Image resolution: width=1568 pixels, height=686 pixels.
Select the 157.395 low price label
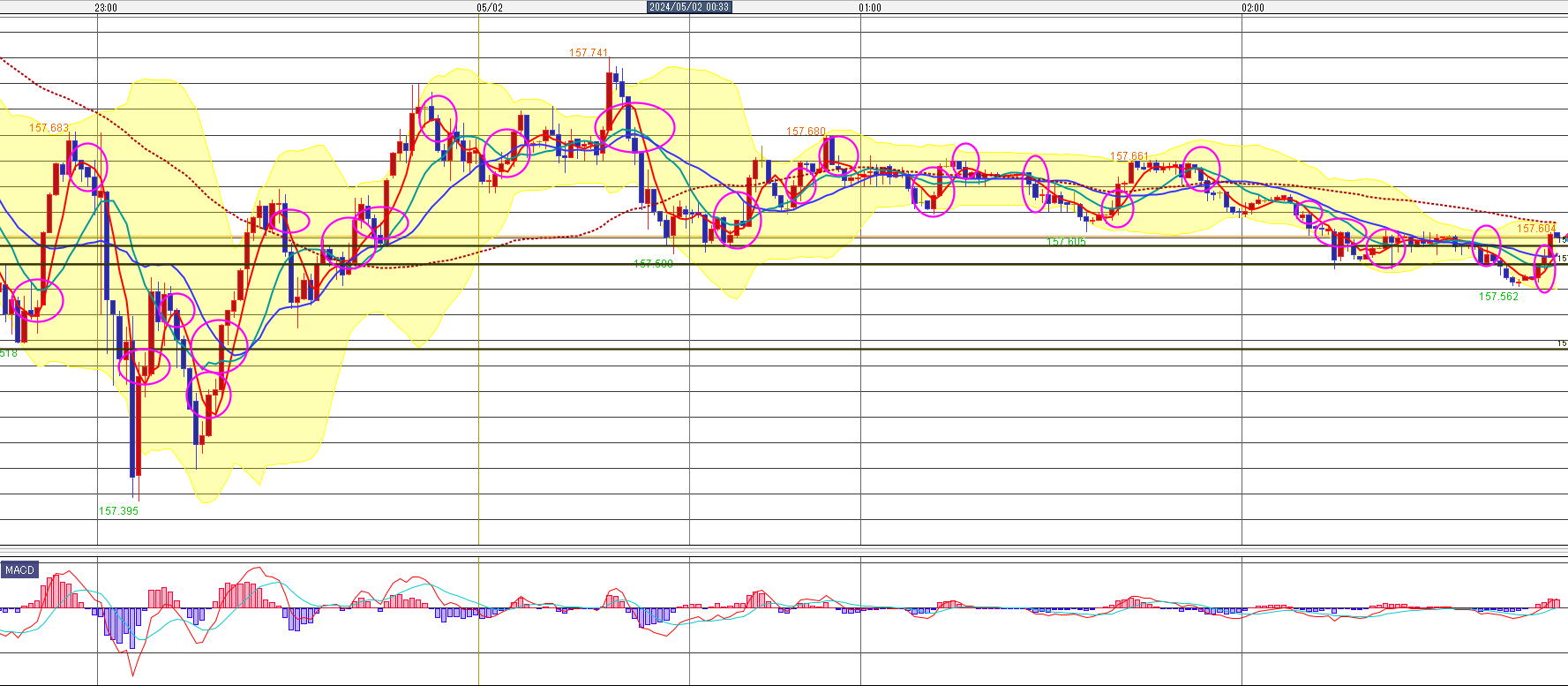(x=118, y=511)
